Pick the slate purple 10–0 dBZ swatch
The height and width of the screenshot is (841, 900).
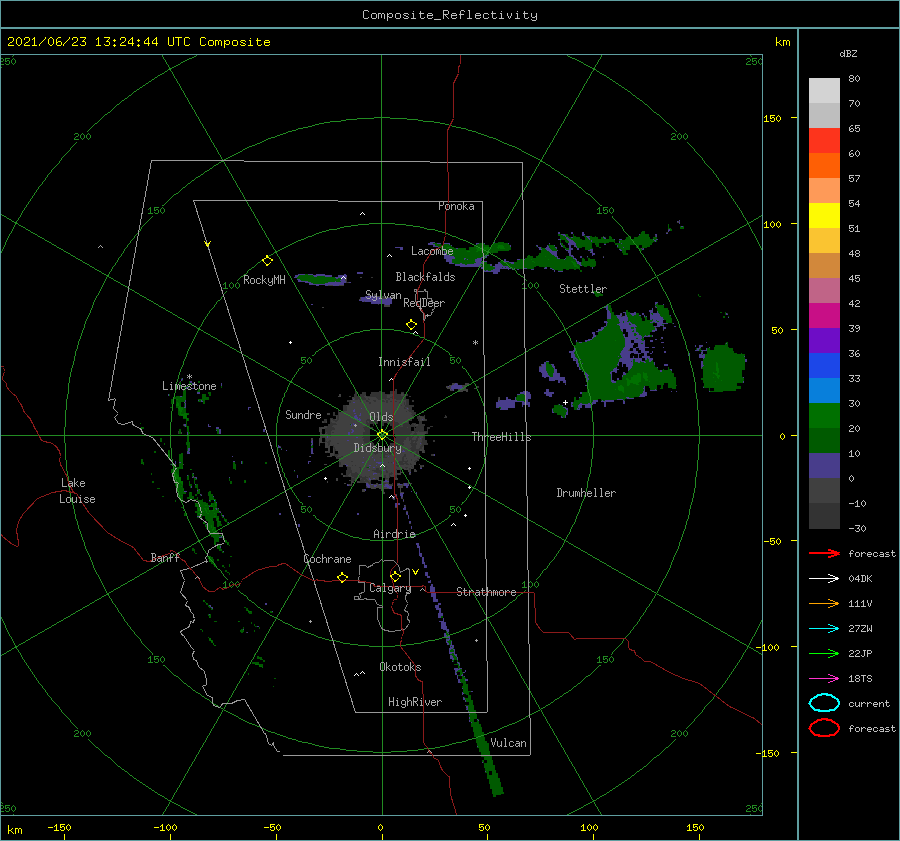[x=824, y=466]
